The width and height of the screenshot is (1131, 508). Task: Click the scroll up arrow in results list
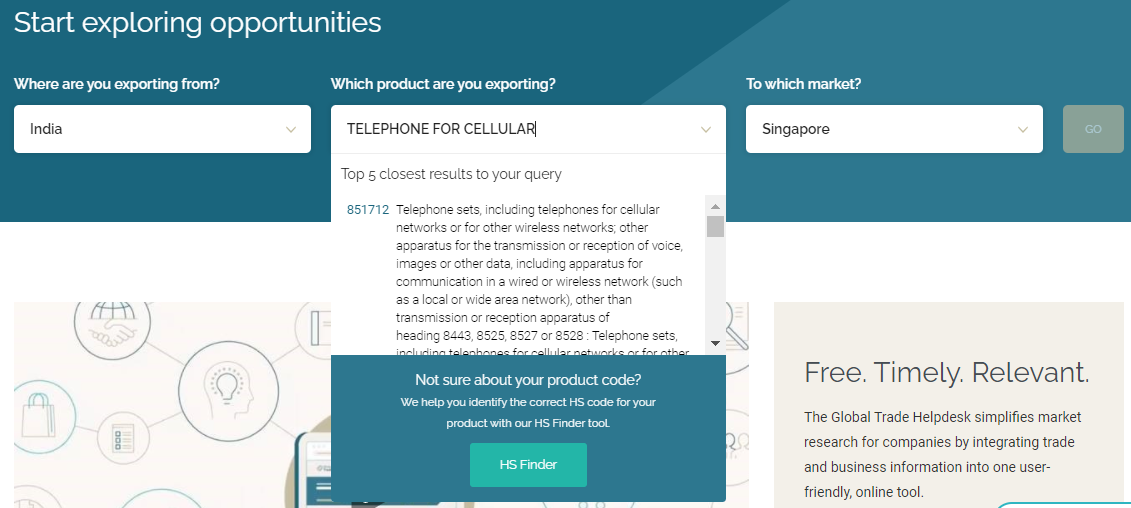coord(716,207)
